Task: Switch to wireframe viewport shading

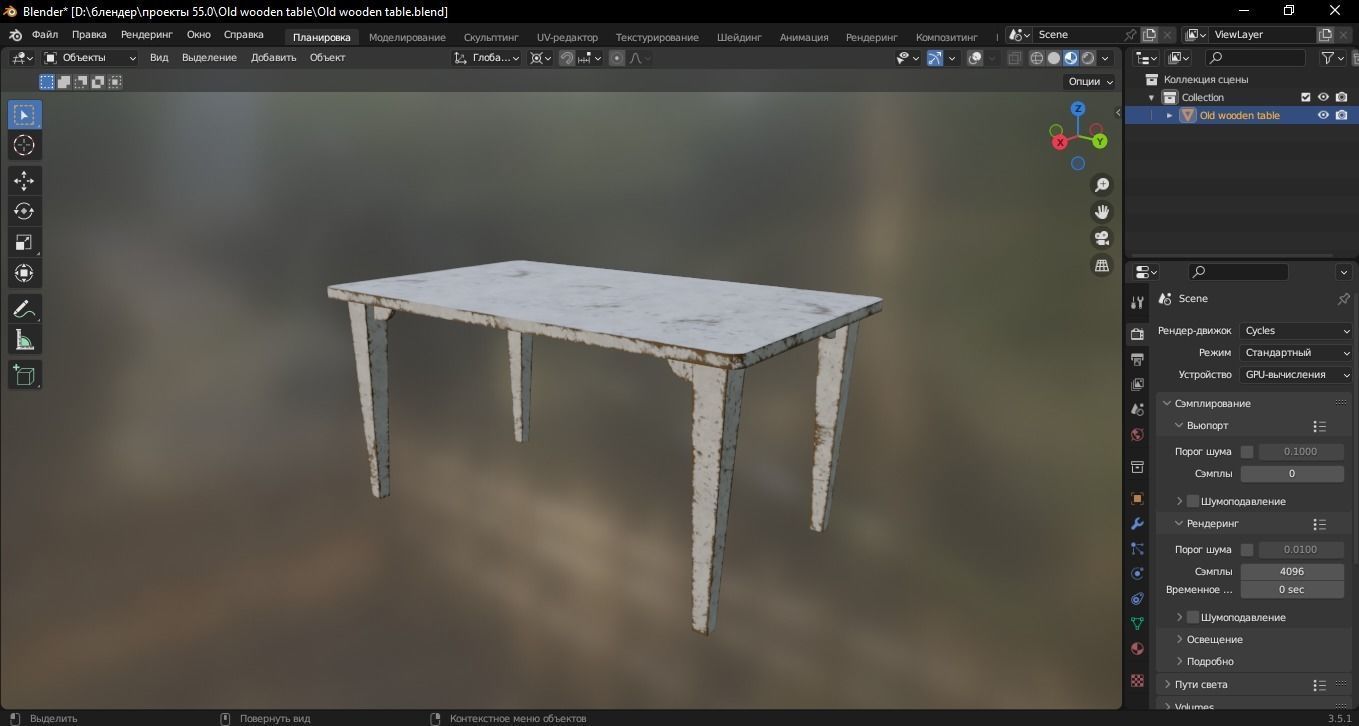Action: click(1037, 58)
